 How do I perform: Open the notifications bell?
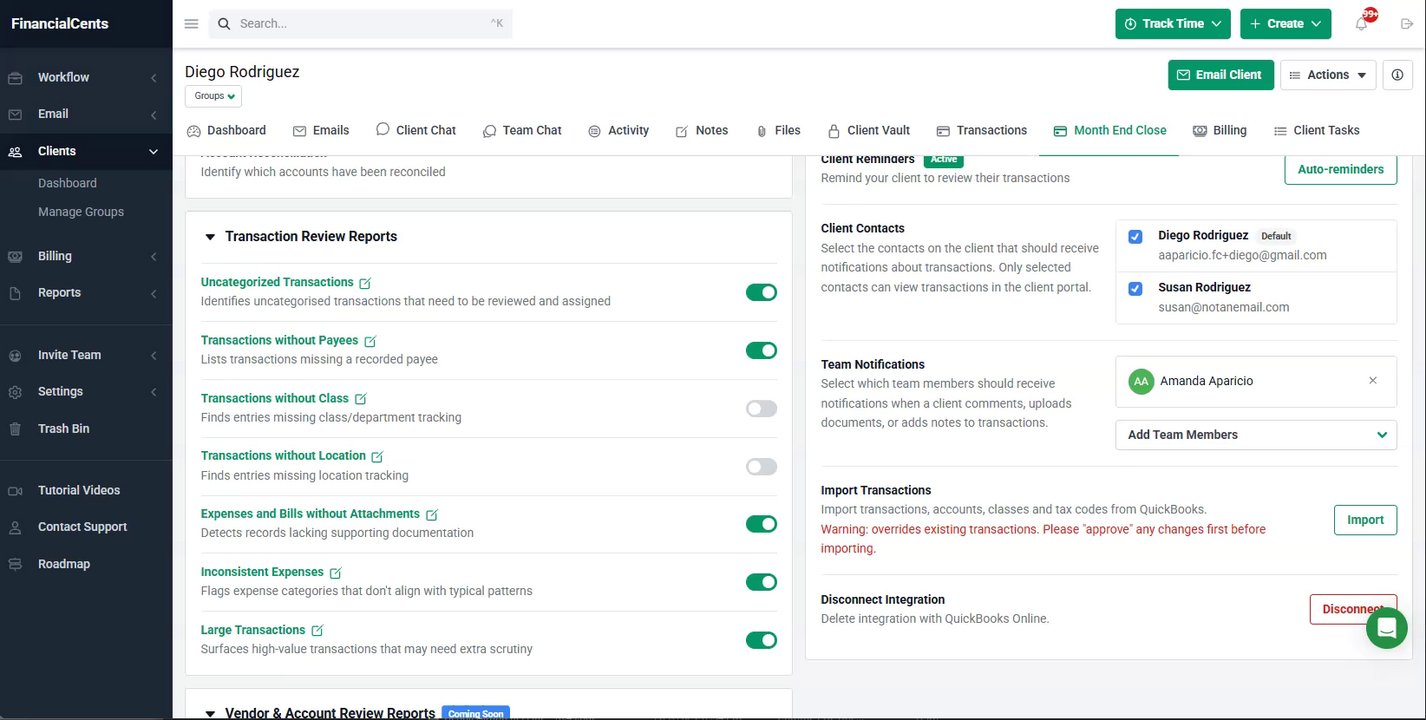pyautogui.click(x=1361, y=24)
